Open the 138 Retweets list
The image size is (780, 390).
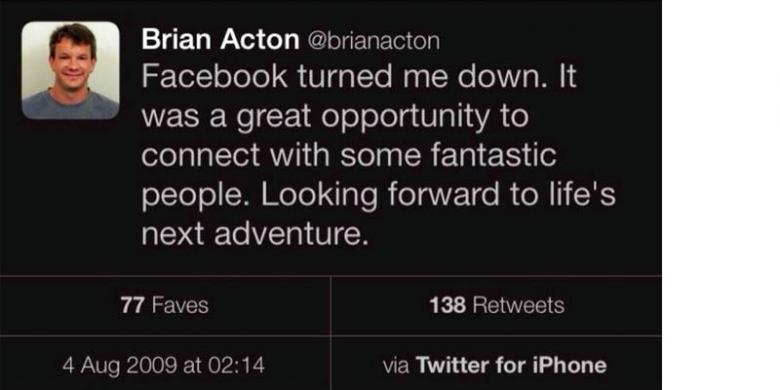point(497,305)
